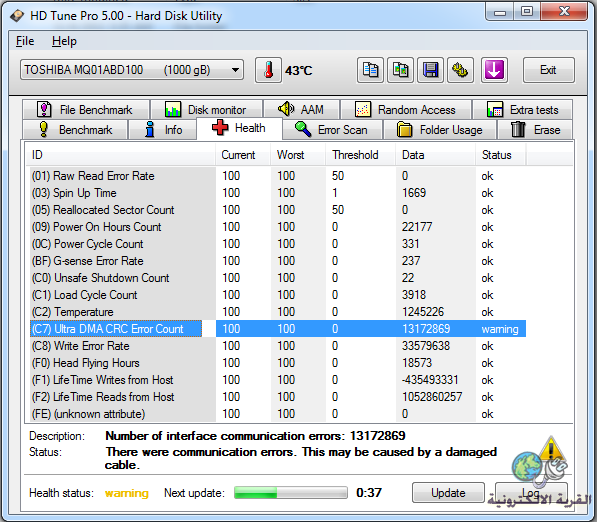Click the data value 18573
Screen dimensions: 597x522
pos(417,363)
